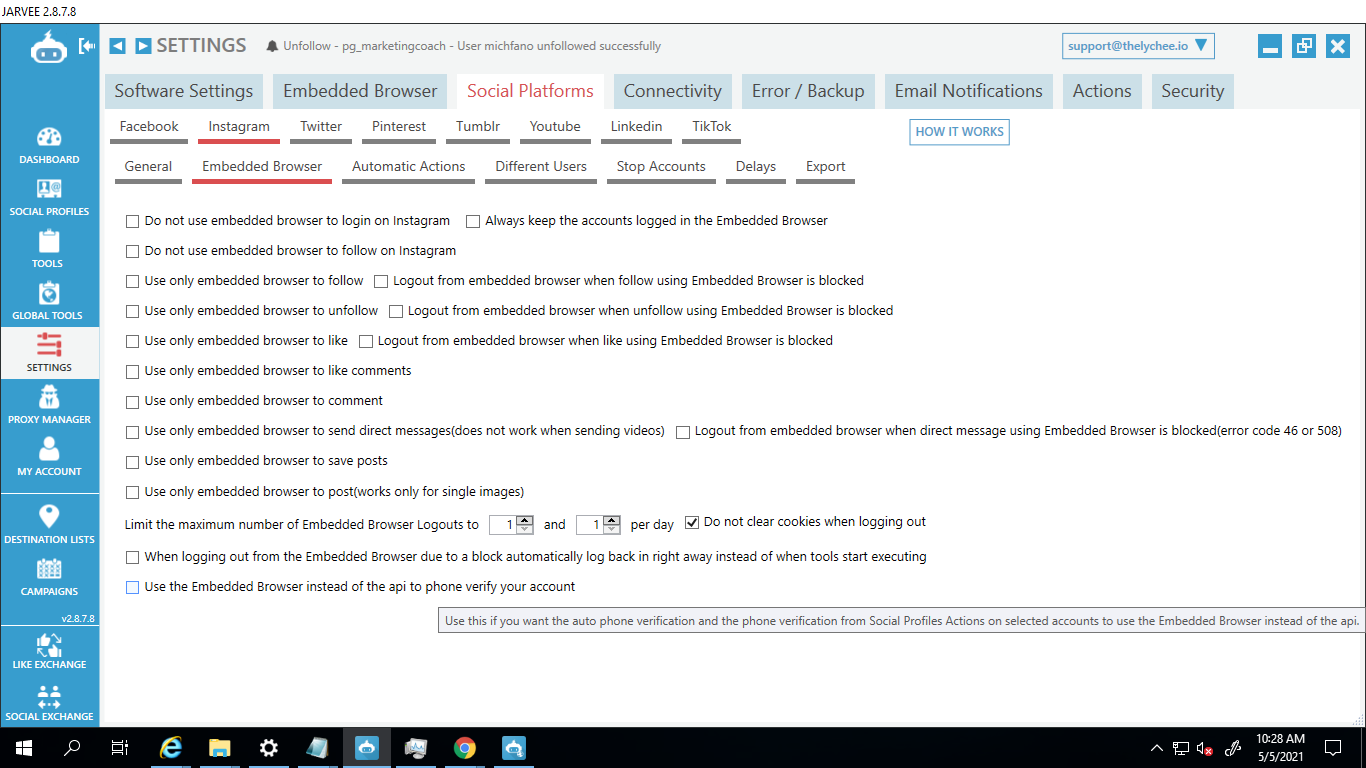The image size is (1366, 768).
Task: Check Do not use embedded browser to login
Action: point(132,221)
